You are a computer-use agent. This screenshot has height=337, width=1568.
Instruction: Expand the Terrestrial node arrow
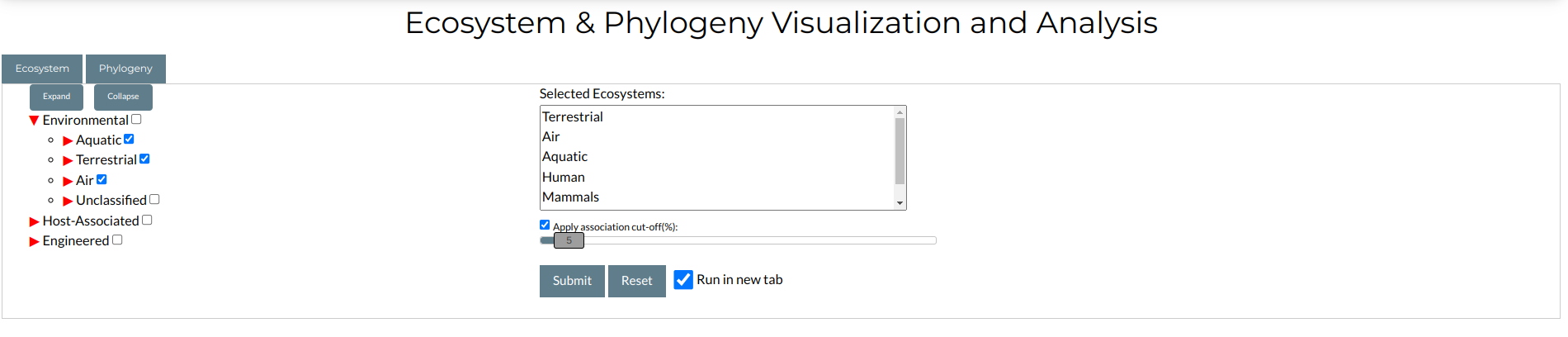68,160
